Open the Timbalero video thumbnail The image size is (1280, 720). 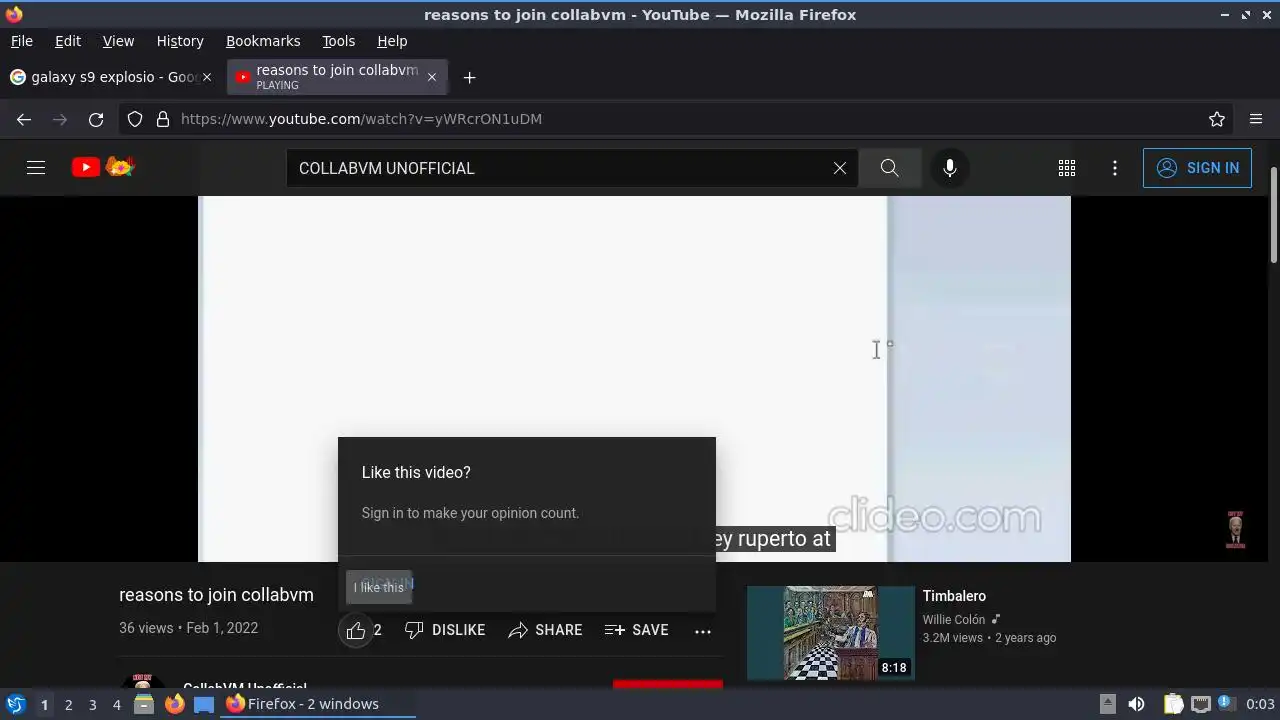point(831,633)
